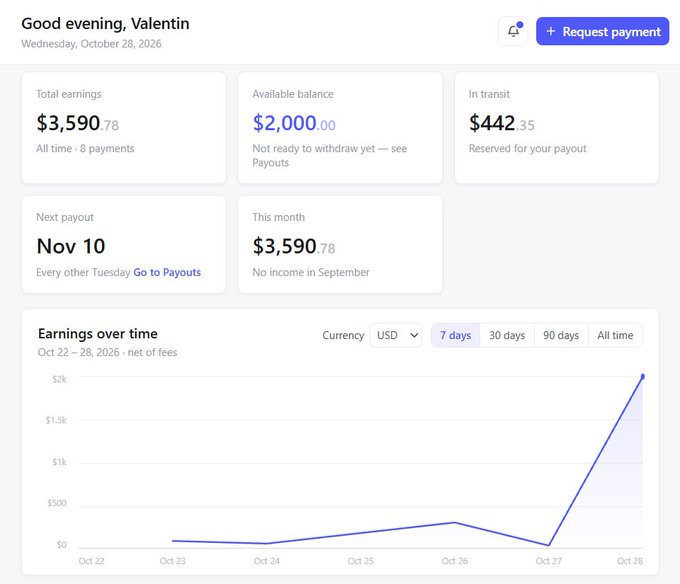Switch chart to 30 days
This screenshot has width=680, height=584.
click(507, 335)
